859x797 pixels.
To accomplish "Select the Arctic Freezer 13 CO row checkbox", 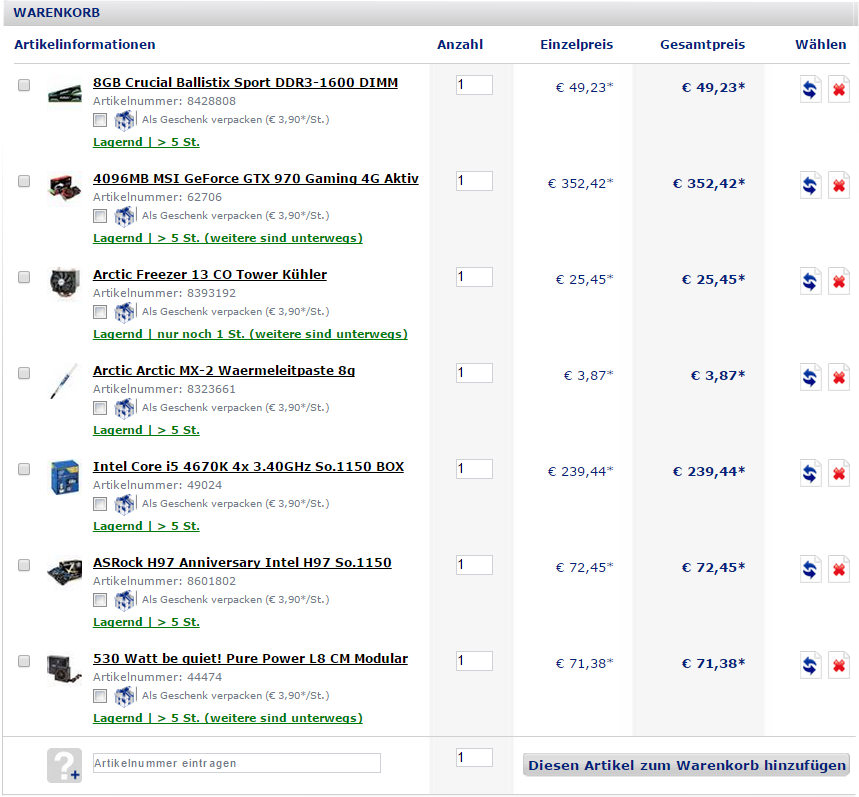I will 24,277.
